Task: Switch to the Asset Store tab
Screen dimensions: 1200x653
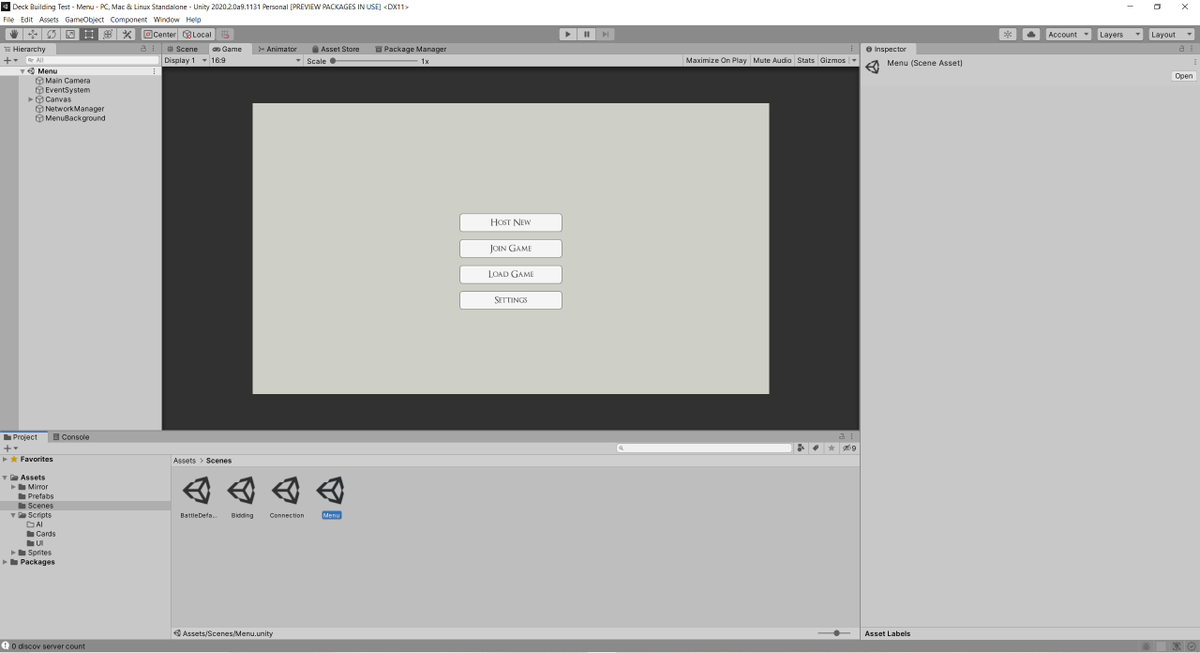Action: pyautogui.click(x=336, y=48)
